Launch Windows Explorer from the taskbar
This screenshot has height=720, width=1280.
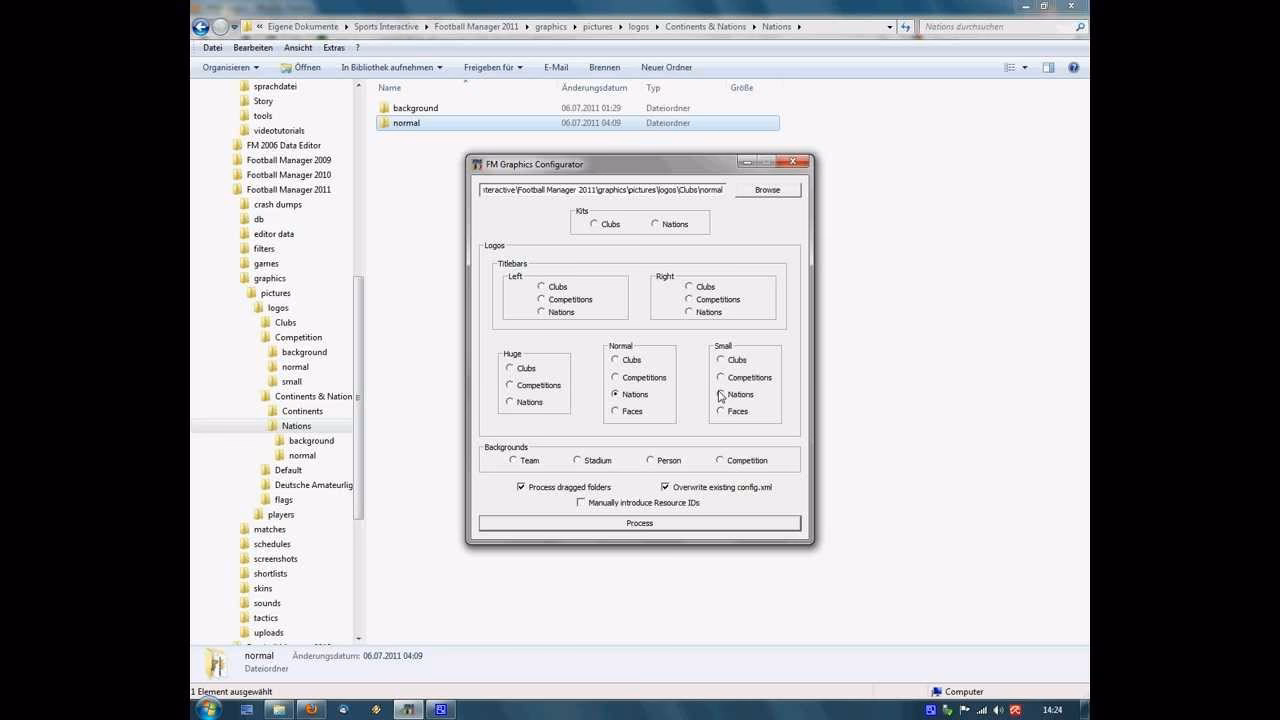[278, 711]
